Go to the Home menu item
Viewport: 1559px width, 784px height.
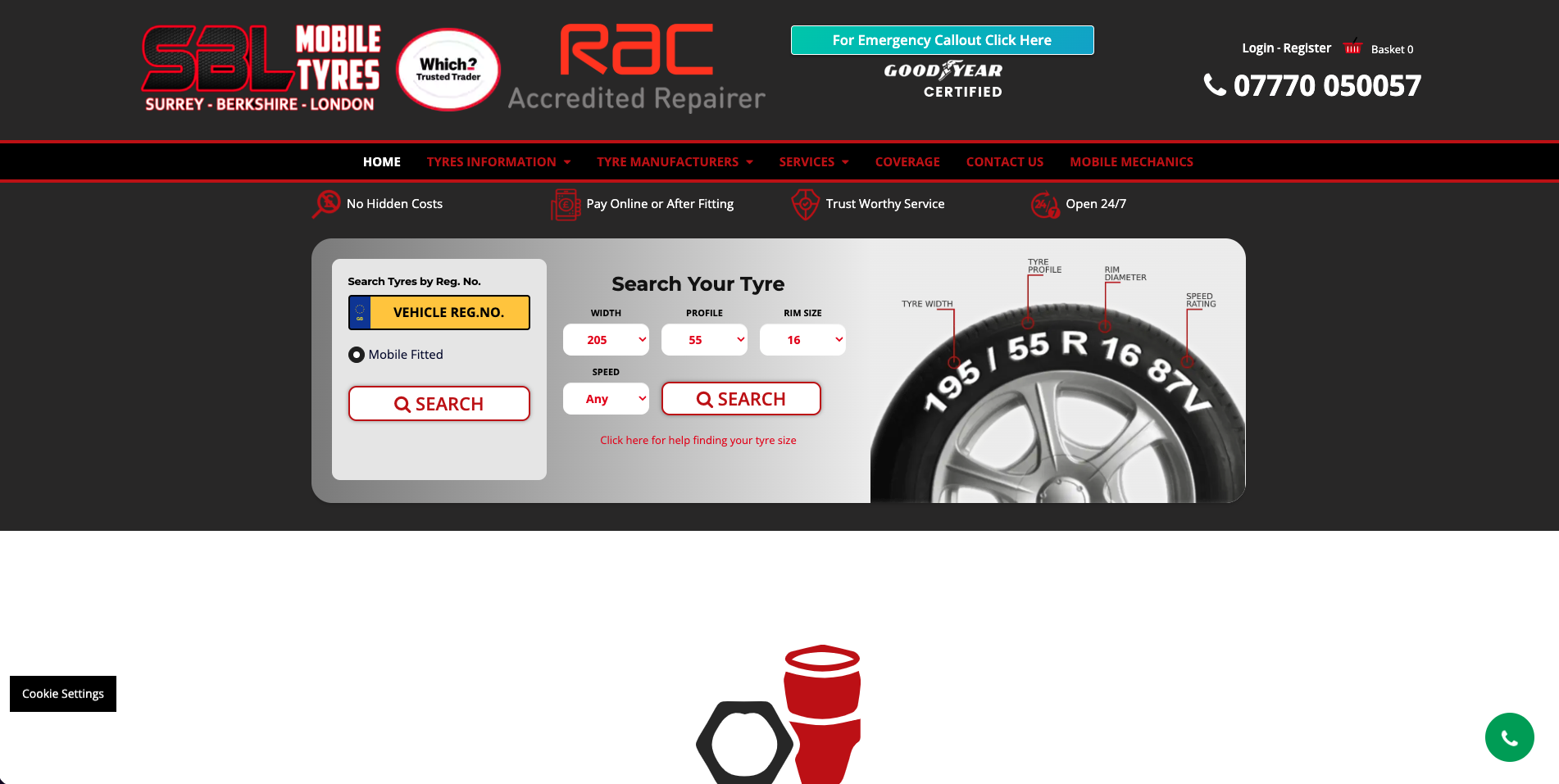(x=382, y=162)
